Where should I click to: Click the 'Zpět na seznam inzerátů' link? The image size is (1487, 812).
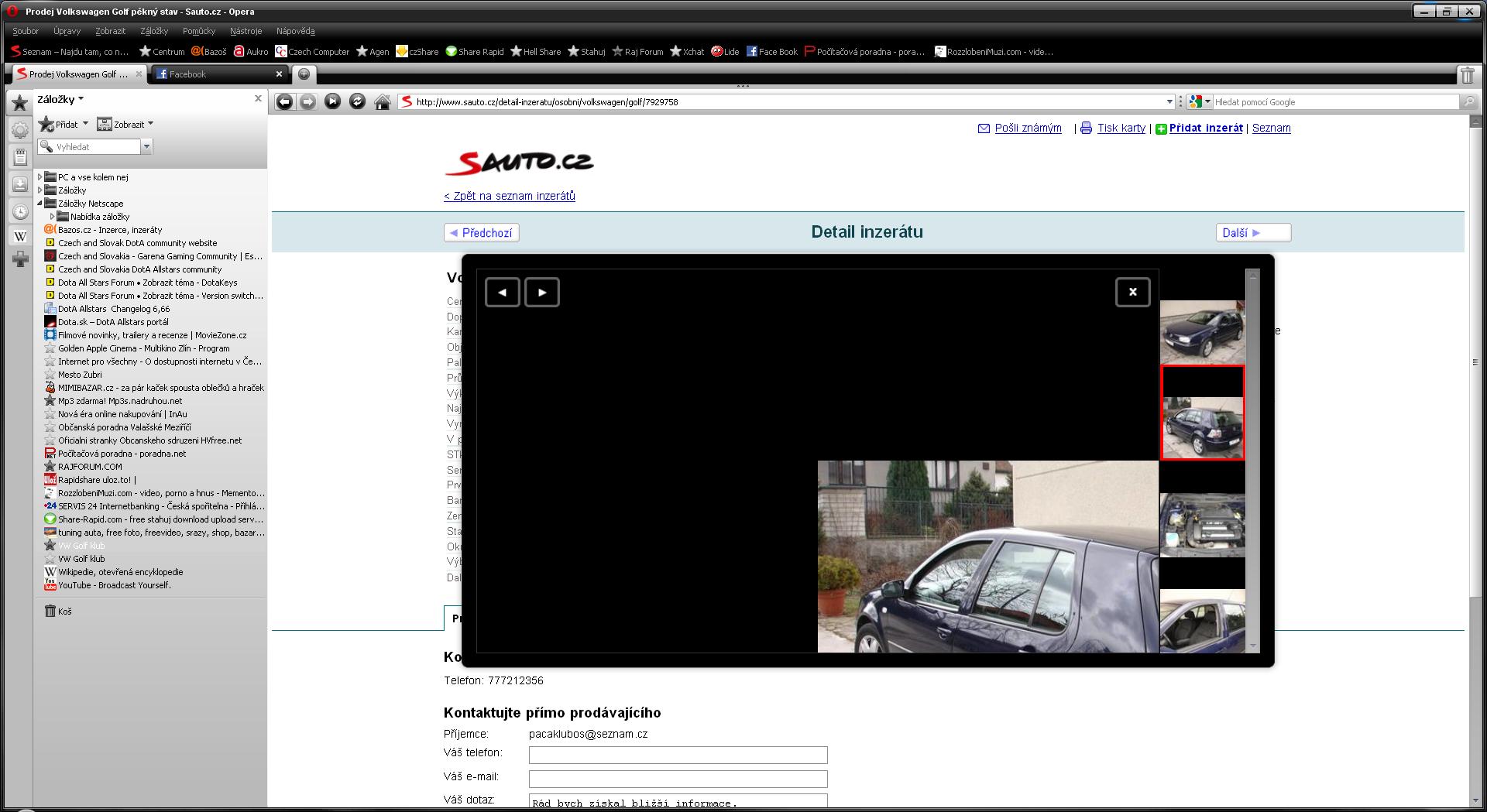coord(510,196)
